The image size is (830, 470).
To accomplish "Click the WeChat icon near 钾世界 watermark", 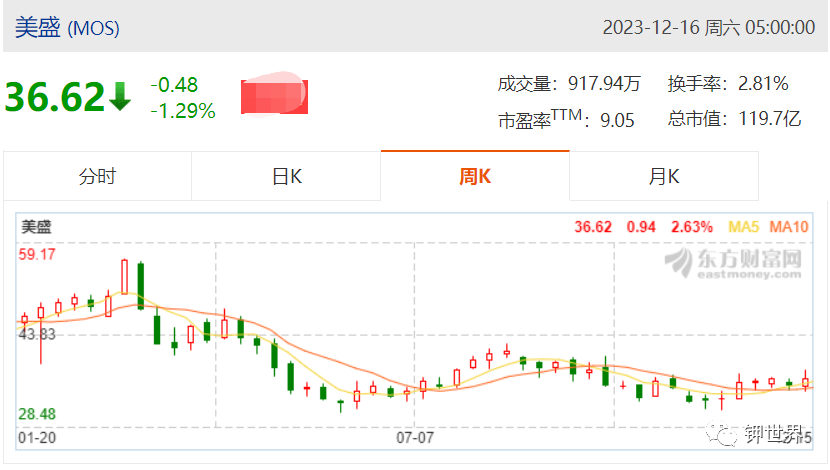I will pos(721,434).
